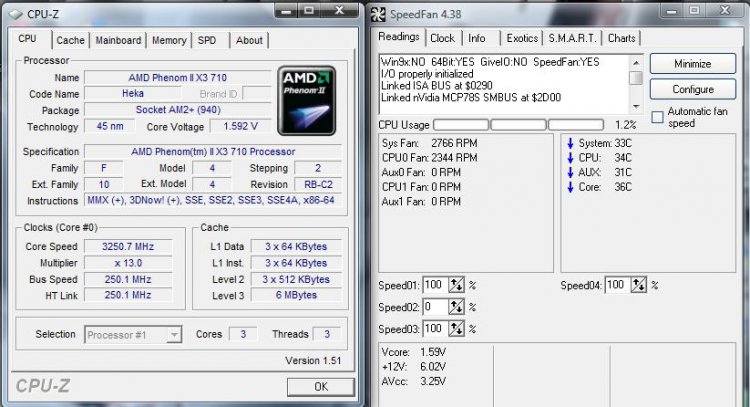The width and height of the screenshot is (750, 407).
Task: Open the SPD tab in CPU-Z
Action: click(207, 40)
